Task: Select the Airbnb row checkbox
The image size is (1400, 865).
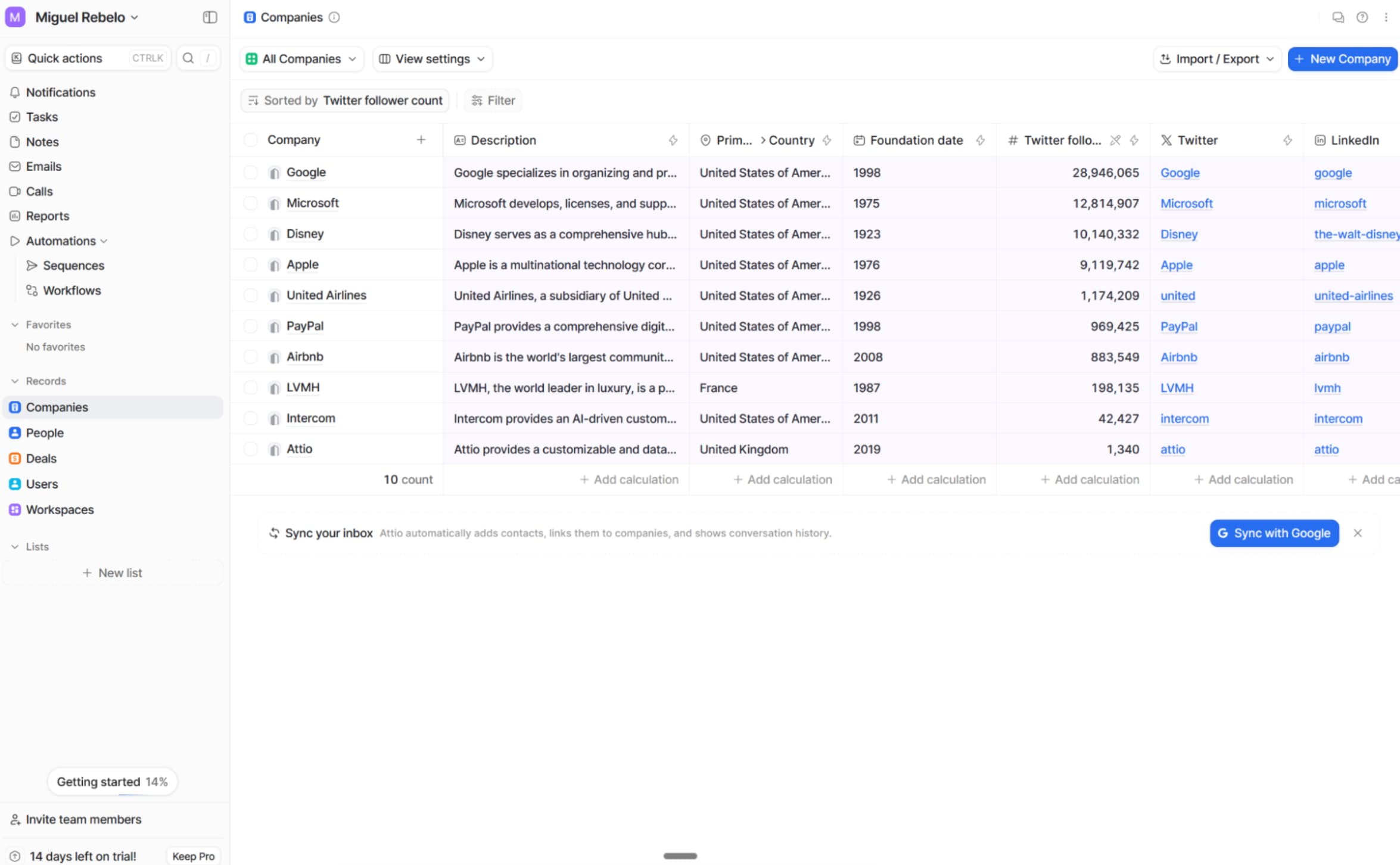Action: [251, 357]
